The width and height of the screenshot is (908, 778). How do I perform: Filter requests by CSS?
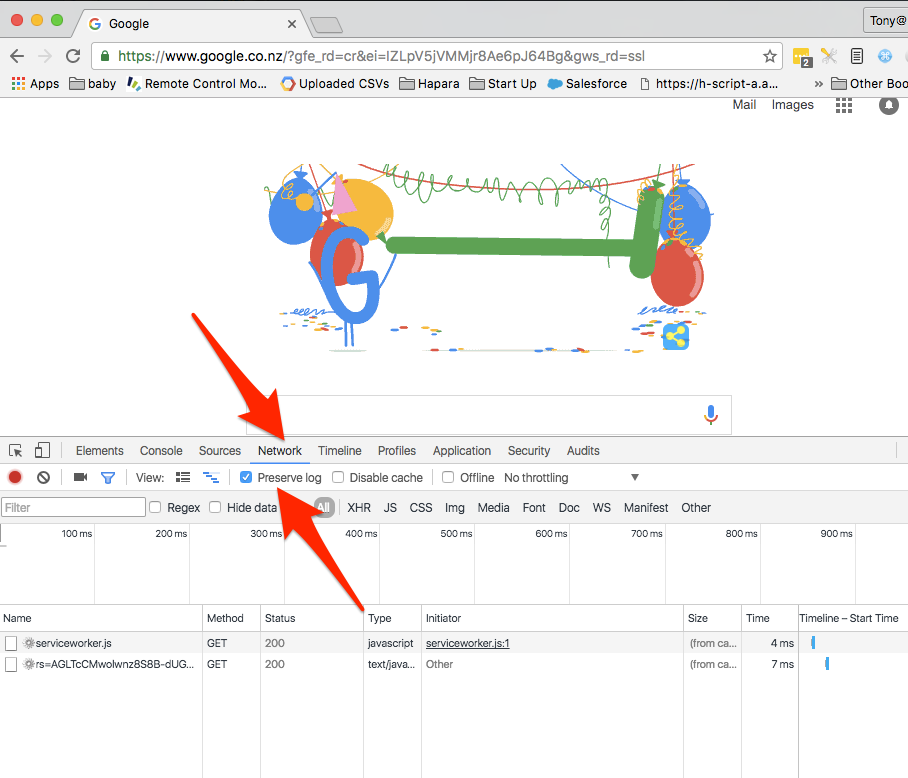[421, 508]
